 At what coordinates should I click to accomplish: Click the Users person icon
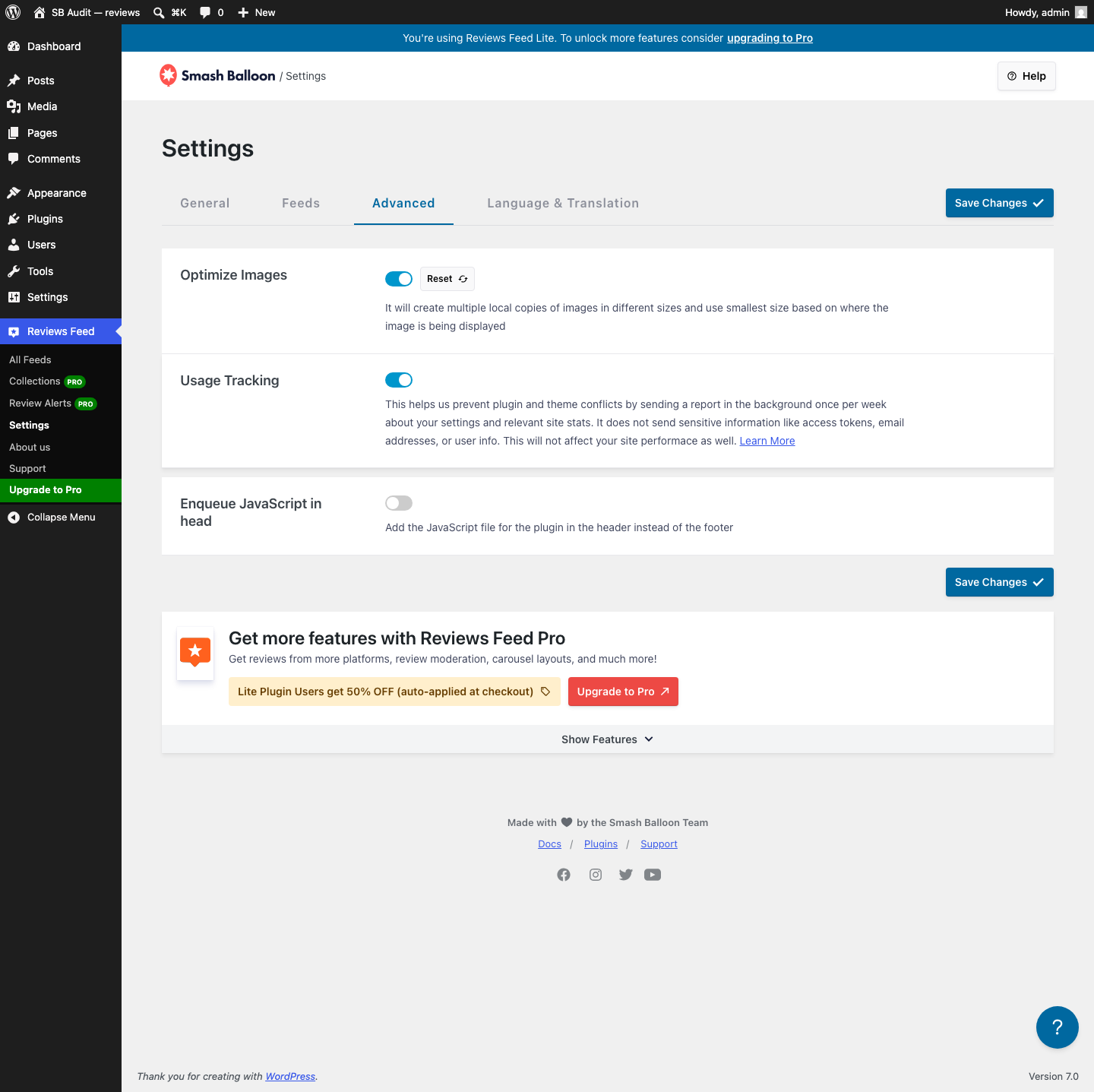[x=14, y=245]
